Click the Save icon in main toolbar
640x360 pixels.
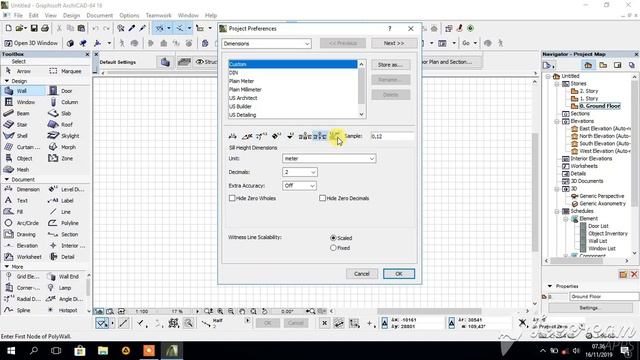point(34,28)
